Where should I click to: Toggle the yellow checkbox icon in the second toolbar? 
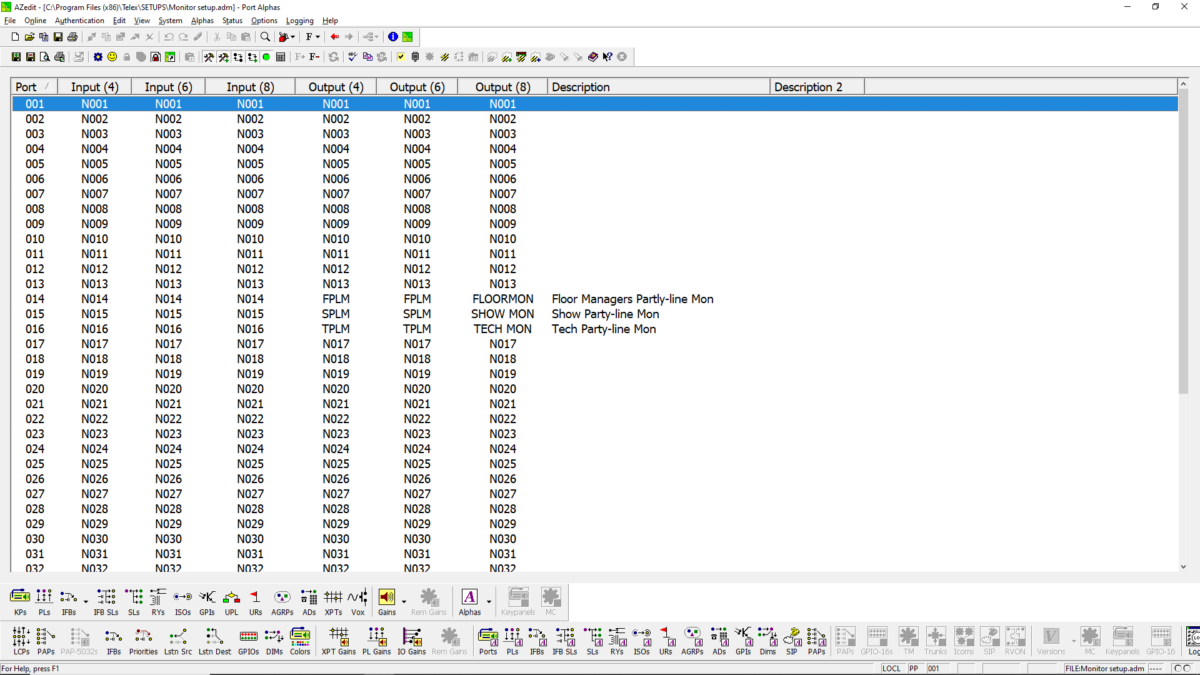401,56
